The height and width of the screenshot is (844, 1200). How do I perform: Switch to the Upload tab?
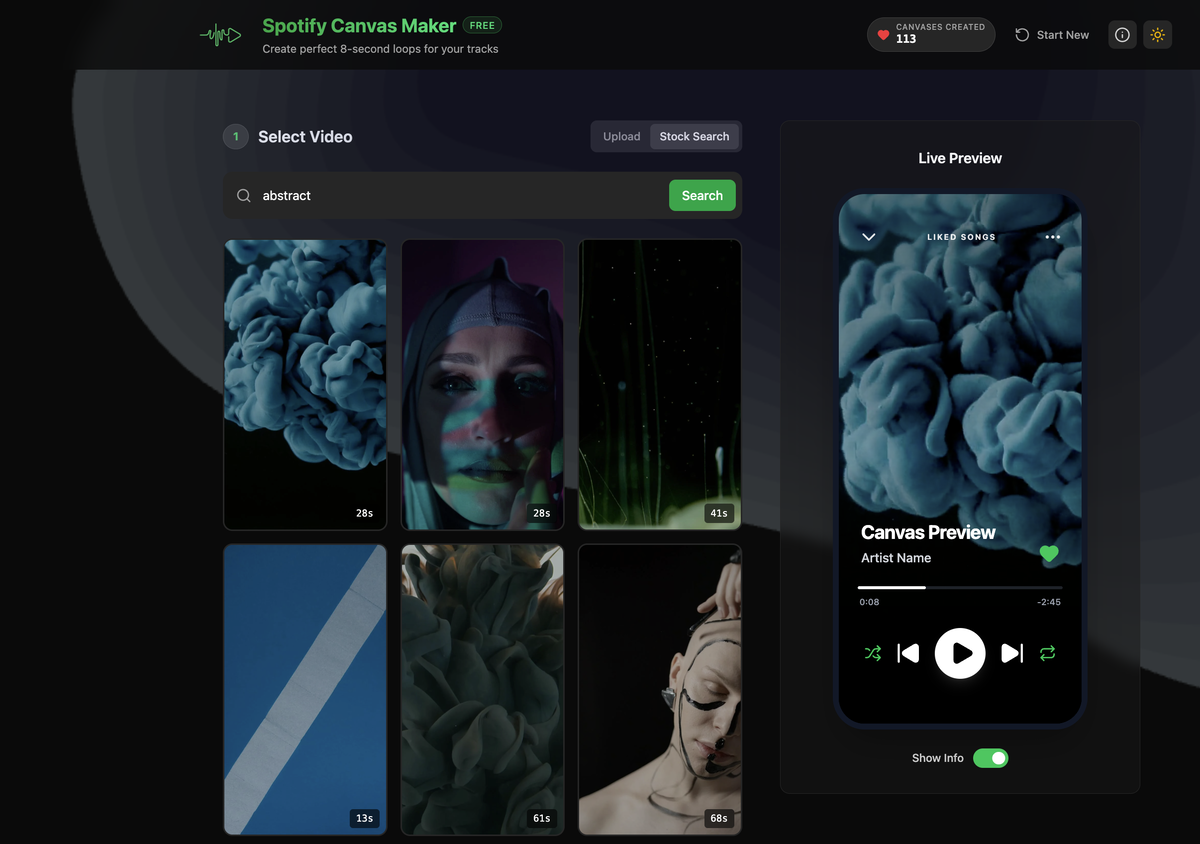click(621, 136)
